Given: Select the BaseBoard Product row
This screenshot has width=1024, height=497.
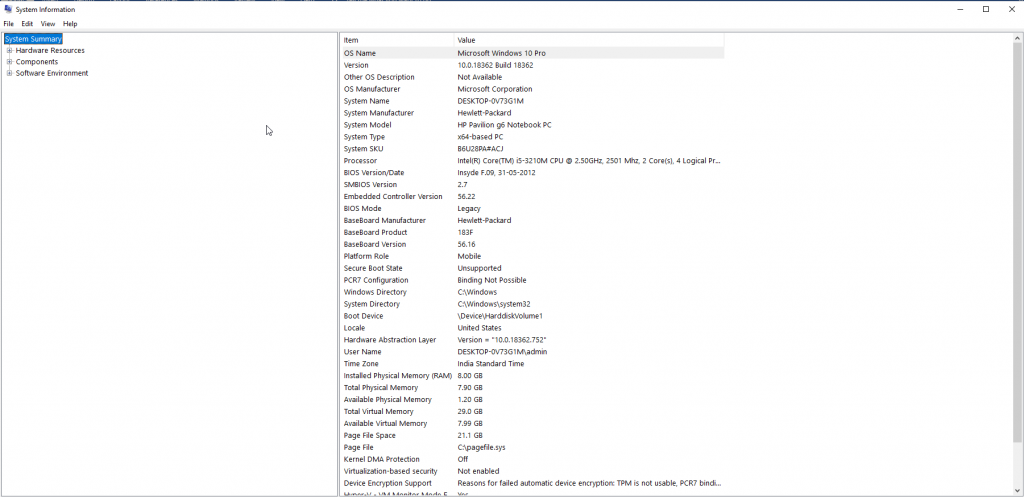Looking at the screenshot, I should tap(532, 232).
